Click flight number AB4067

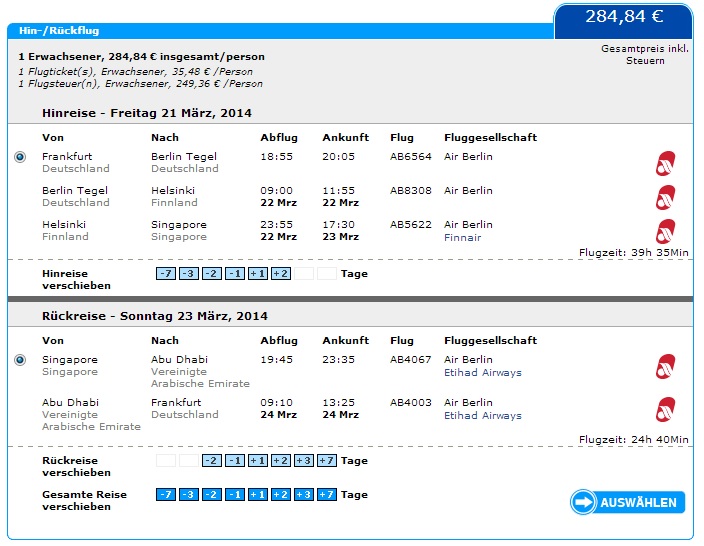[x=410, y=359]
